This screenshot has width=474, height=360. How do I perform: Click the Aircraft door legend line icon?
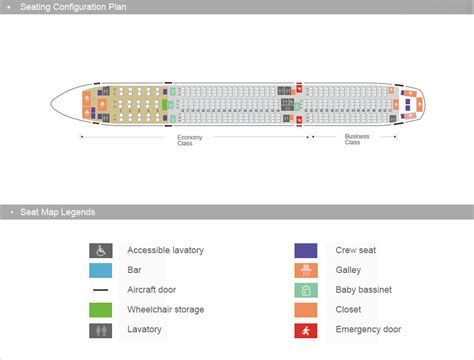101,290
